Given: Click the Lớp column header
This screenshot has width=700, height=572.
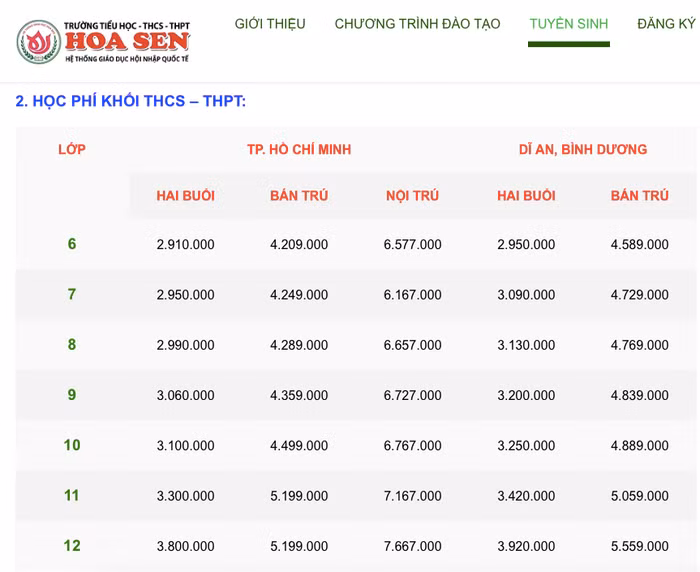Looking at the screenshot, I should [72, 149].
